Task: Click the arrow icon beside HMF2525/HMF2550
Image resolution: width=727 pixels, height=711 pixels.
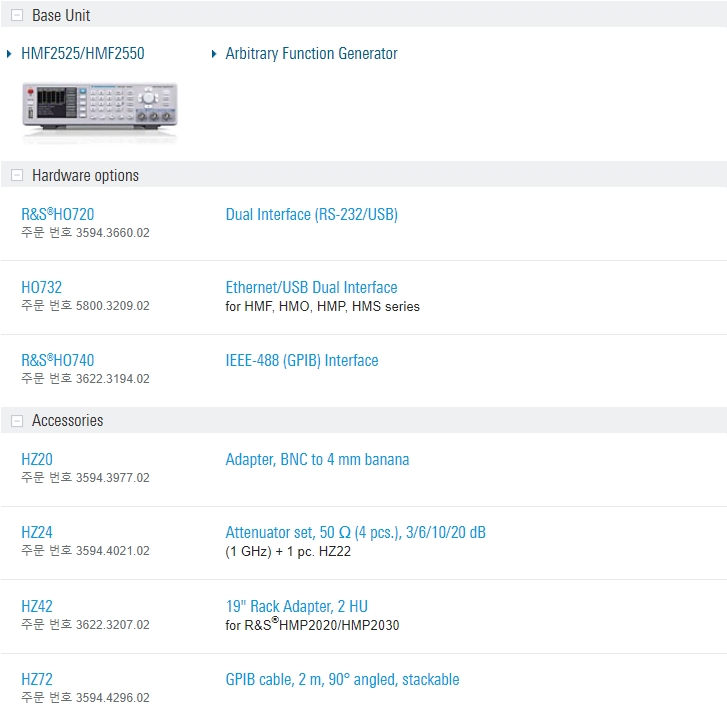Action: (x=10, y=54)
